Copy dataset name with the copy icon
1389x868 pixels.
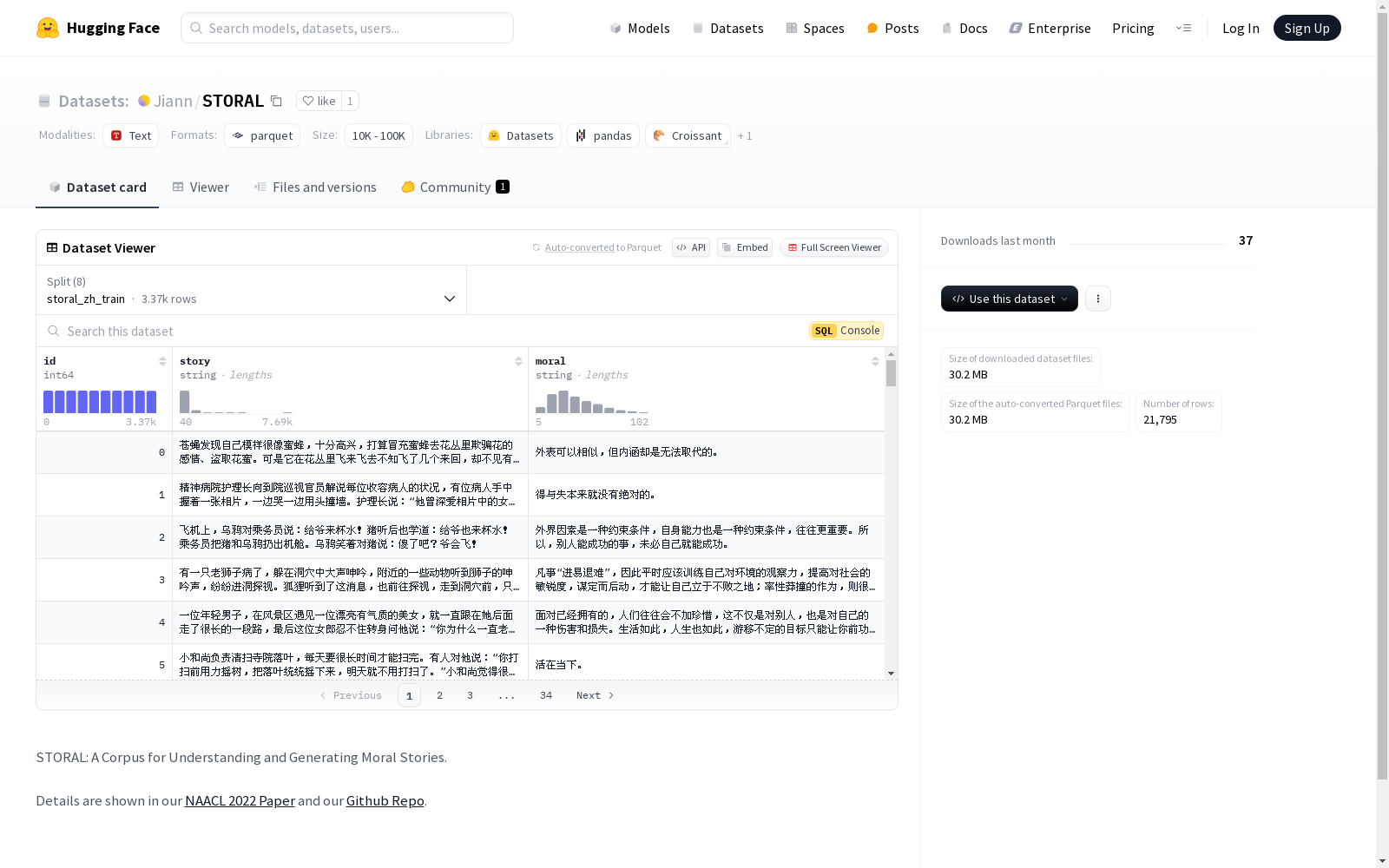(x=276, y=101)
